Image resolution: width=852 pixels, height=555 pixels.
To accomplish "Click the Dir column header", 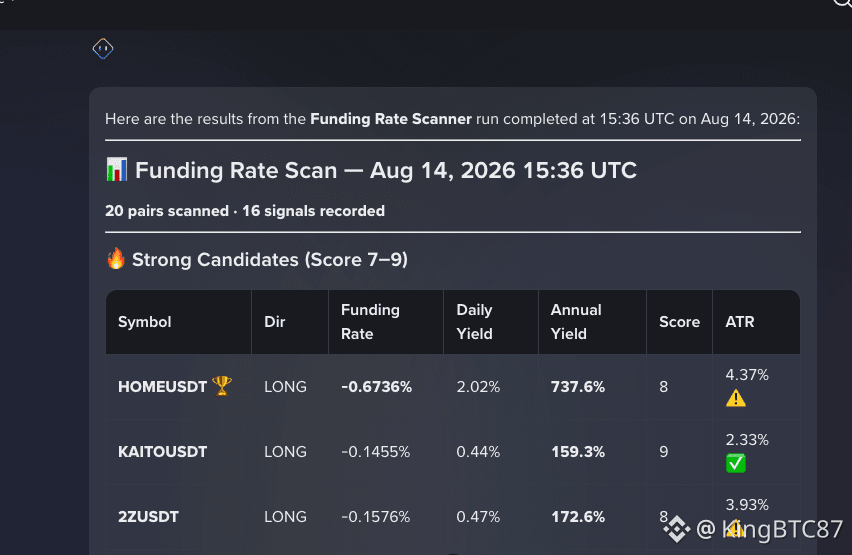I will (x=274, y=322).
